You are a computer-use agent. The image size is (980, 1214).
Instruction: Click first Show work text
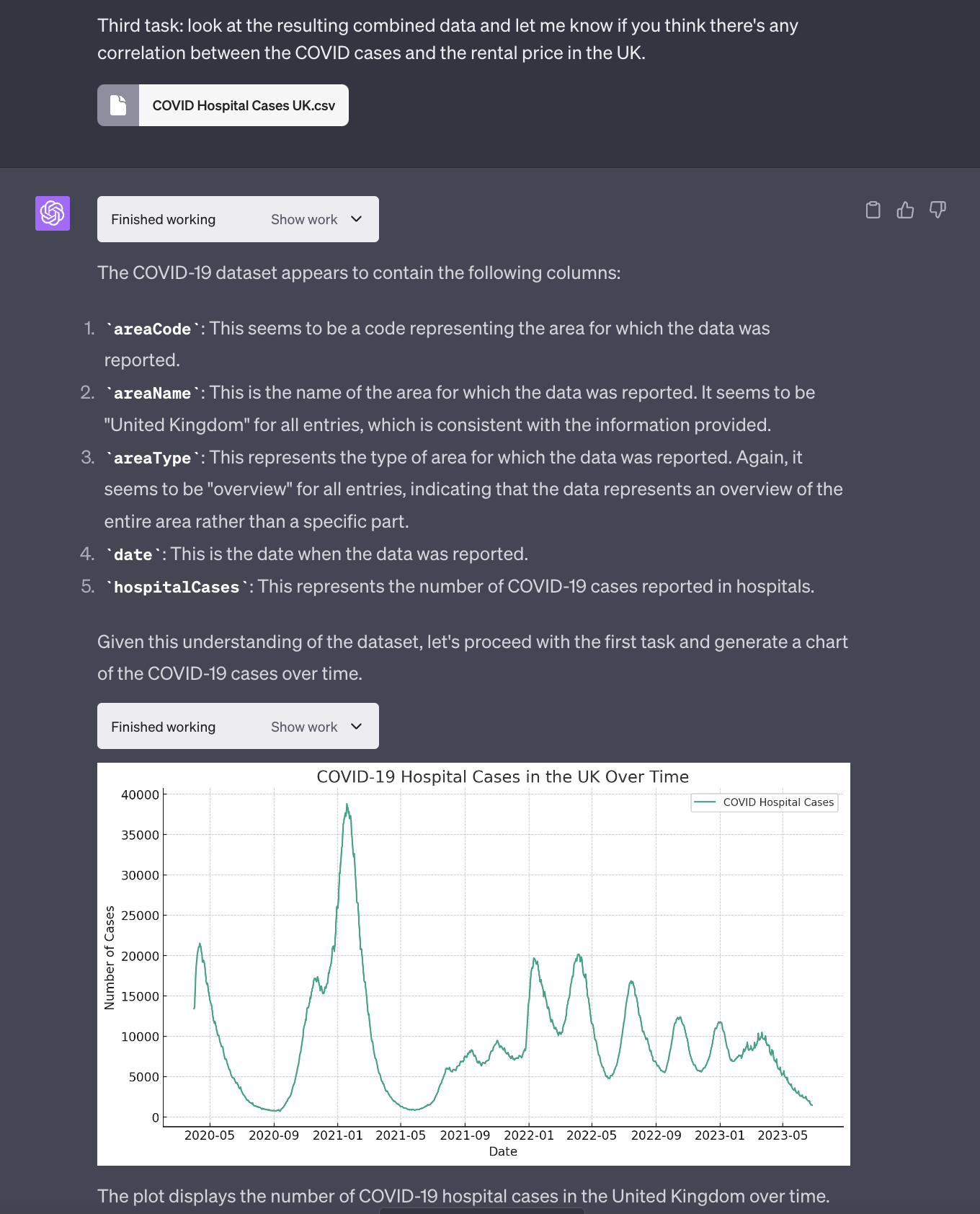tap(304, 220)
